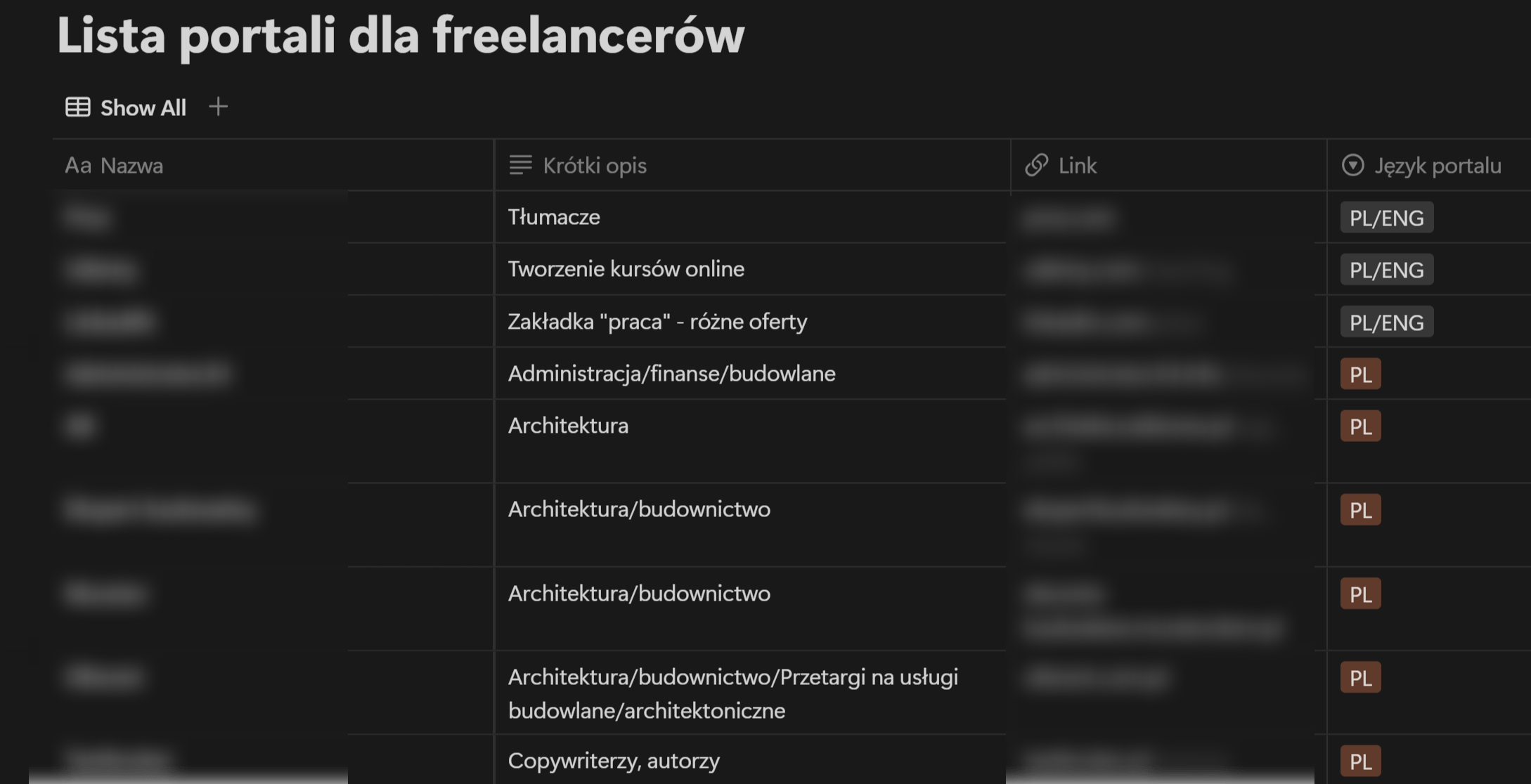Open the Krótki opis column options
The width and height of the screenshot is (1531, 784).
(x=595, y=166)
